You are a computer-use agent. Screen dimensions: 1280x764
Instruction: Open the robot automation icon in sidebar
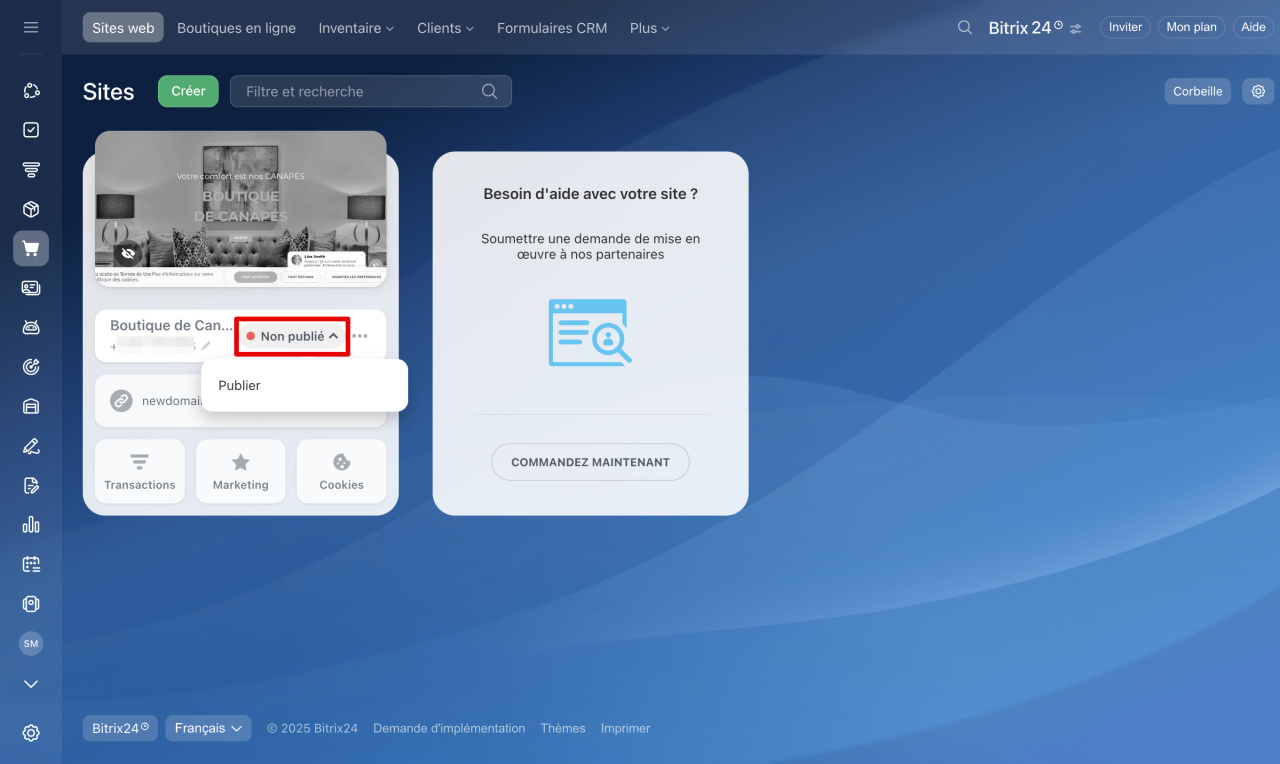click(x=31, y=328)
